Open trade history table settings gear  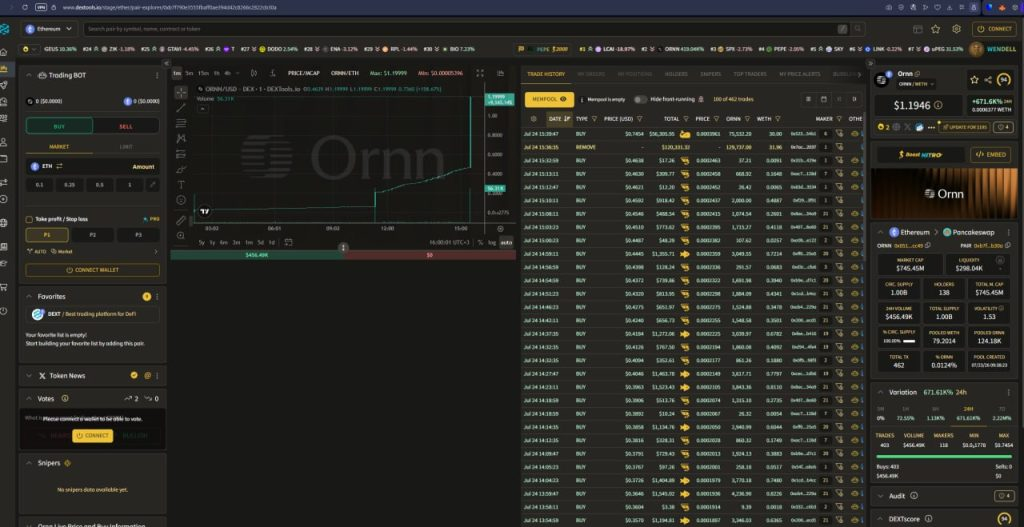coord(534,119)
